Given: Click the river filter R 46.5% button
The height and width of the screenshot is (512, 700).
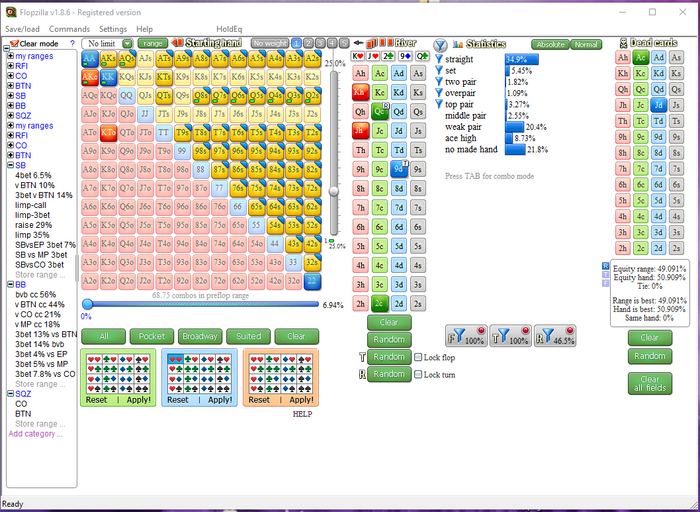Looking at the screenshot, I should point(555,336).
